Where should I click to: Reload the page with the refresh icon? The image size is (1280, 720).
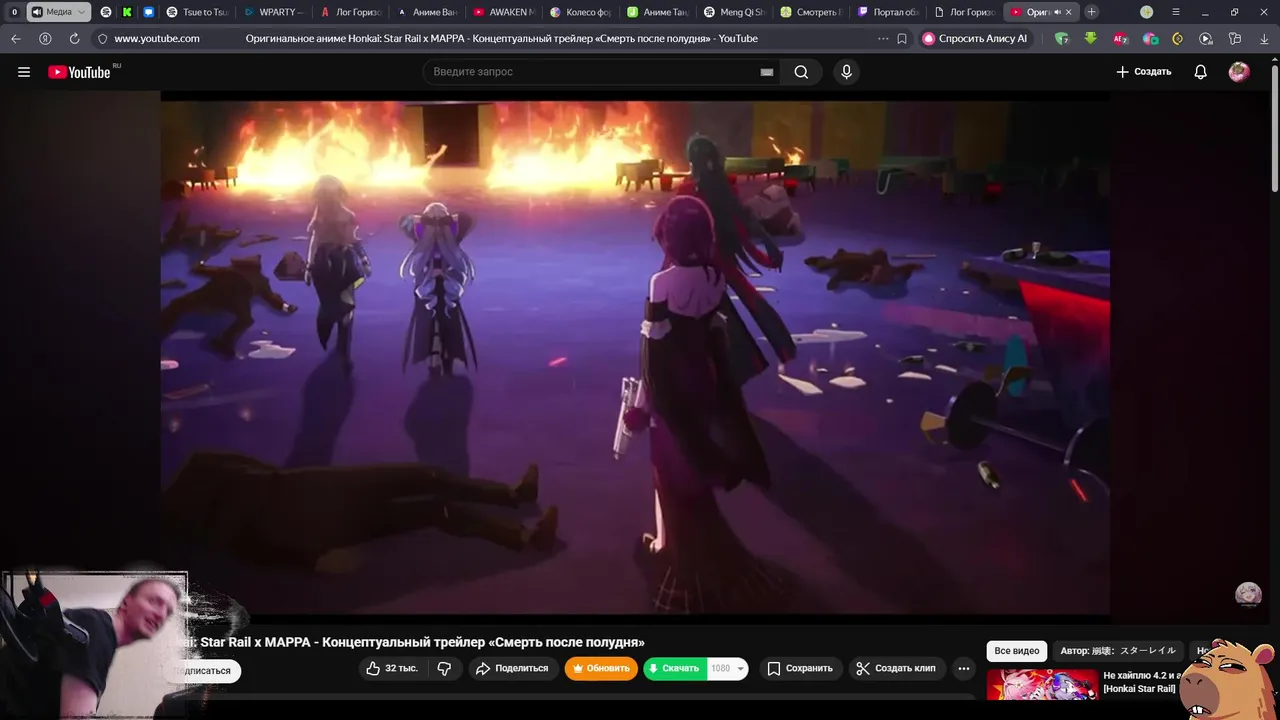pos(74,39)
